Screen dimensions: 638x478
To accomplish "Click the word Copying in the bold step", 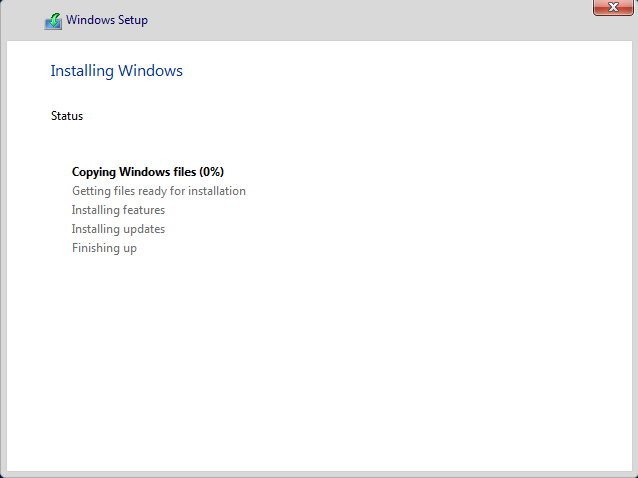I will tap(98, 172).
